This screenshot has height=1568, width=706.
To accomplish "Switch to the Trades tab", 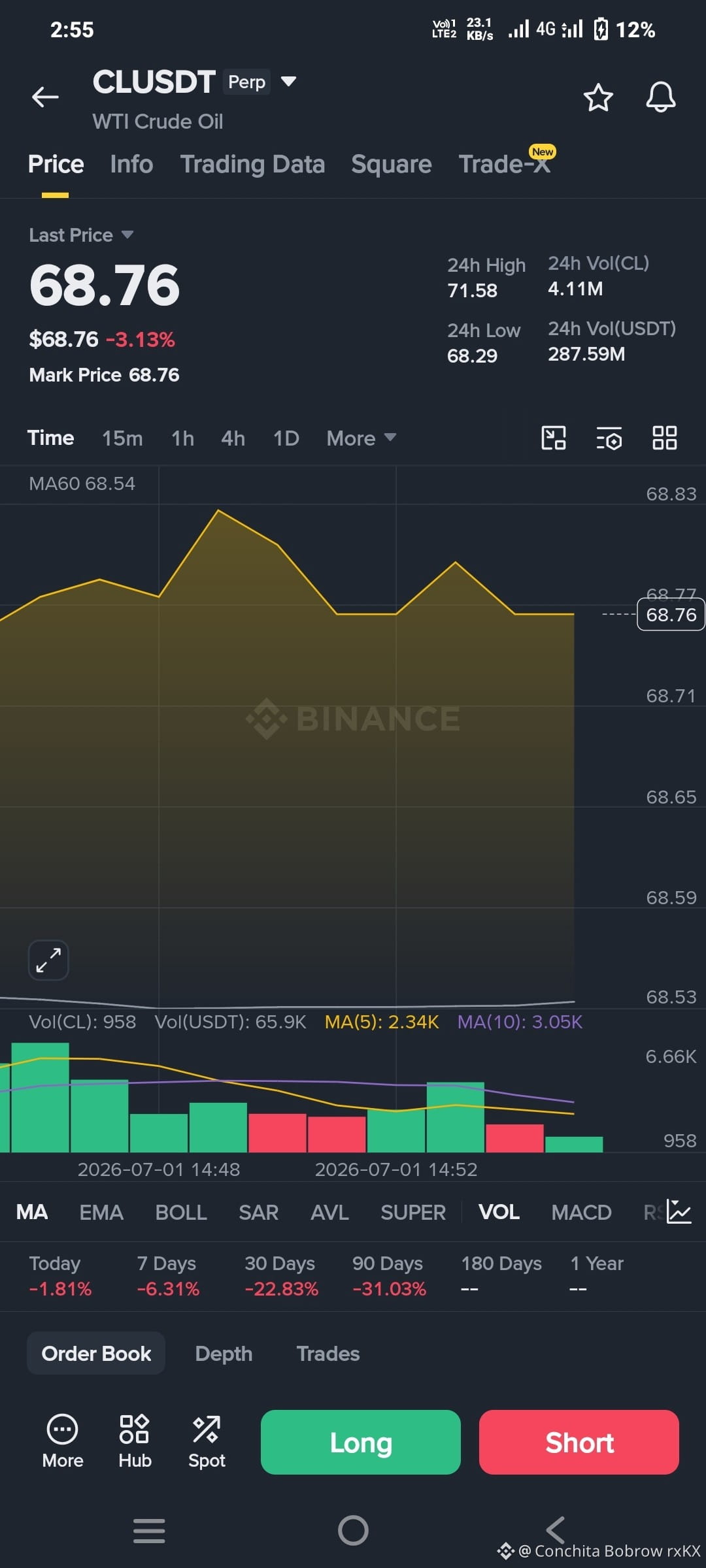I will [328, 1354].
